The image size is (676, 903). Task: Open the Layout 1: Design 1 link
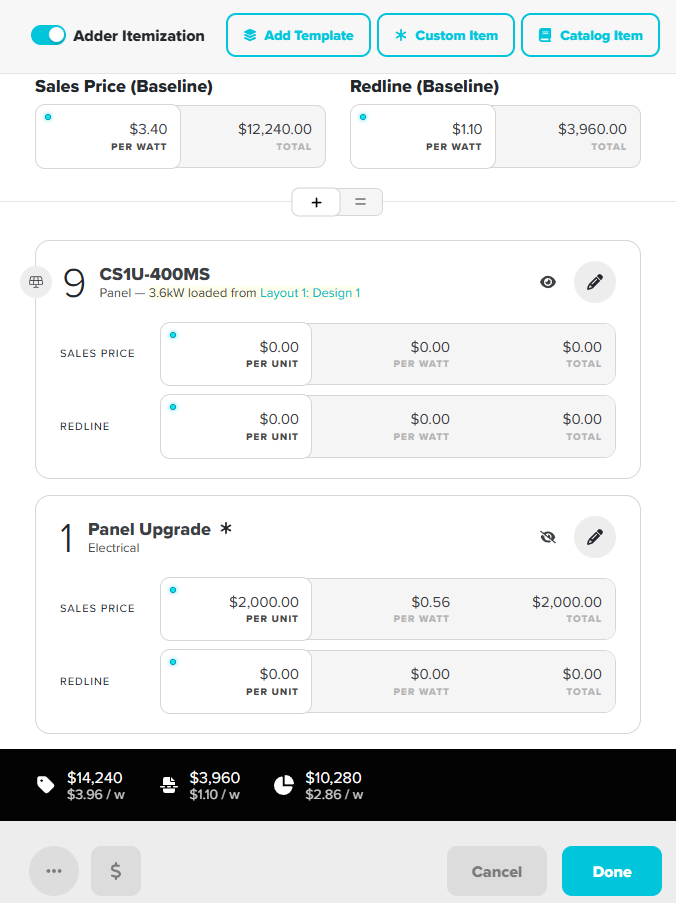point(310,293)
